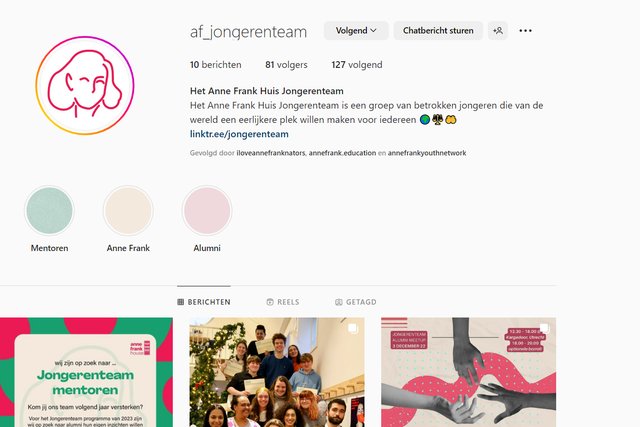The image size is (640, 427).
Task: Send a chat via Chatbericht sturen
Action: point(438,31)
